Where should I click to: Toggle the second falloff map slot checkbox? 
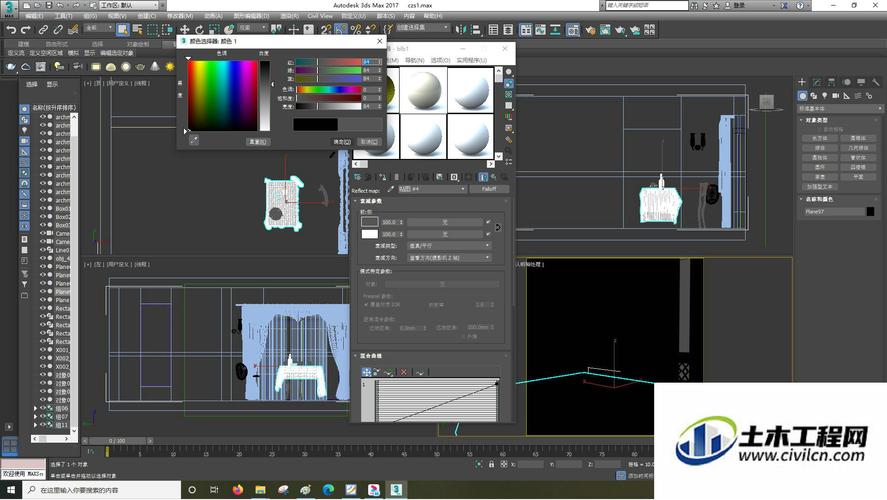[x=488, y=233]
